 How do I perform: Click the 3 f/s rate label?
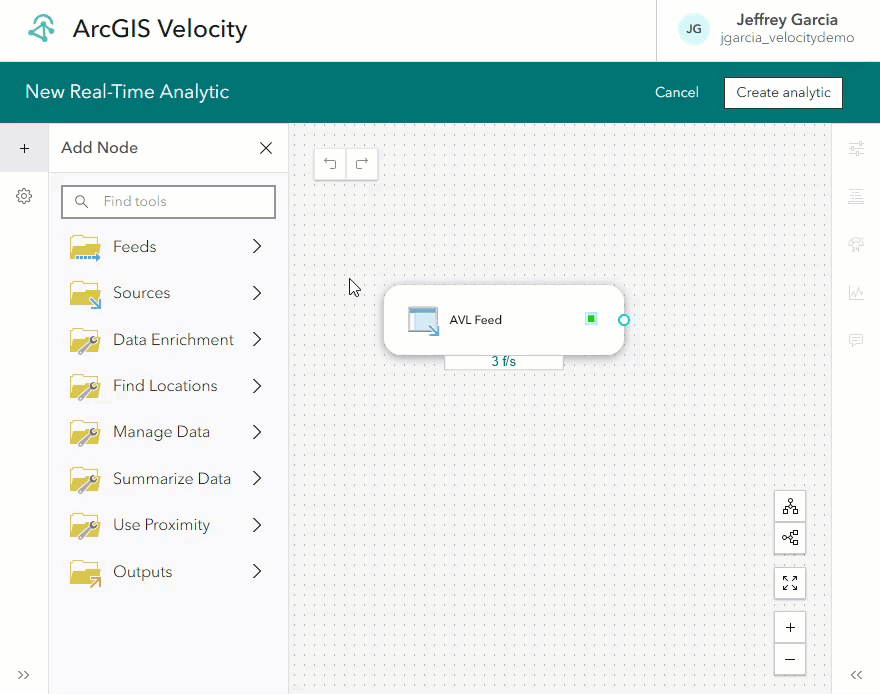[x=503, y=361]
